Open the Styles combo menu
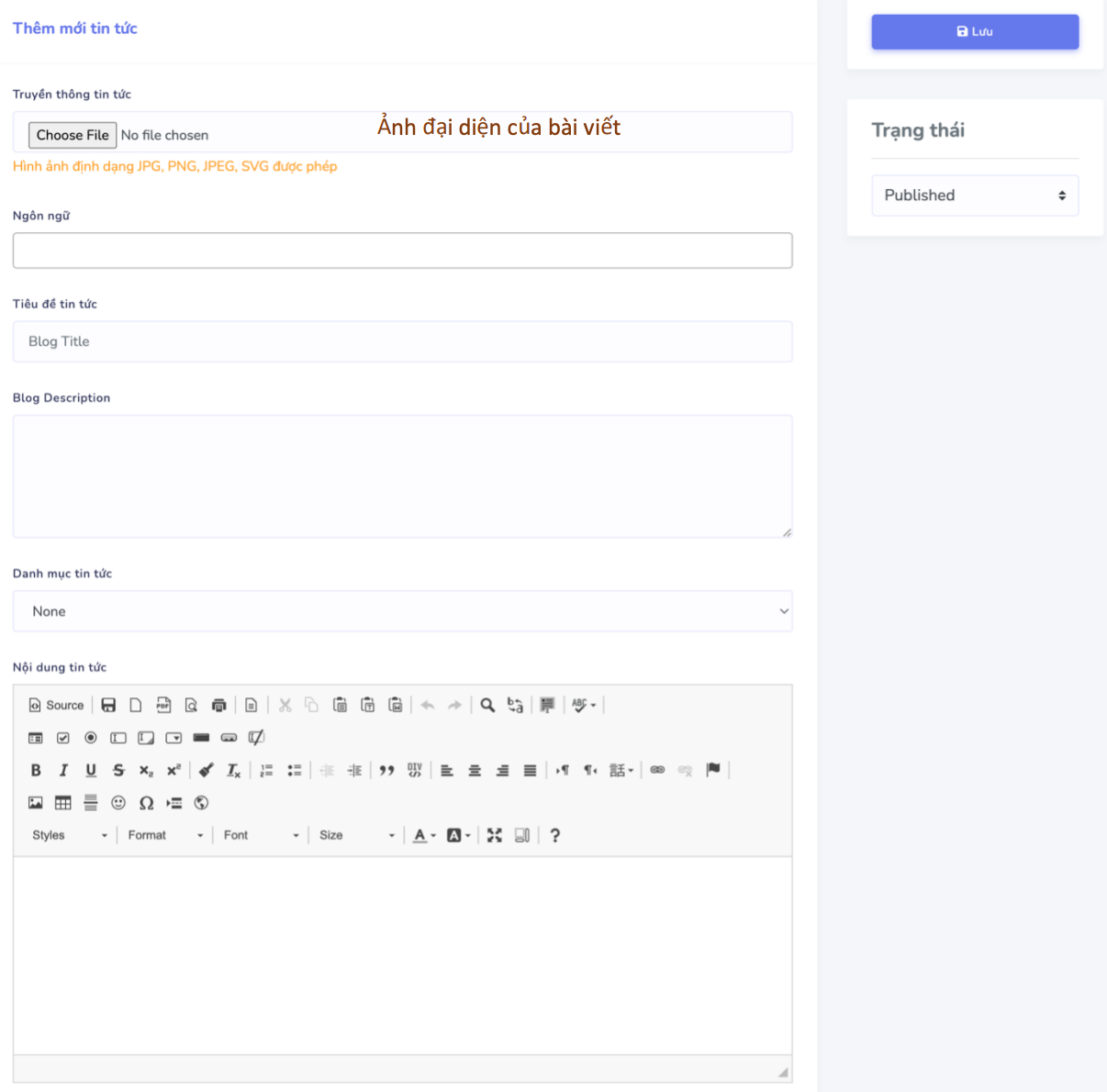The image size is (1107, 1092). pyautogui.click(x=70, y=835)
